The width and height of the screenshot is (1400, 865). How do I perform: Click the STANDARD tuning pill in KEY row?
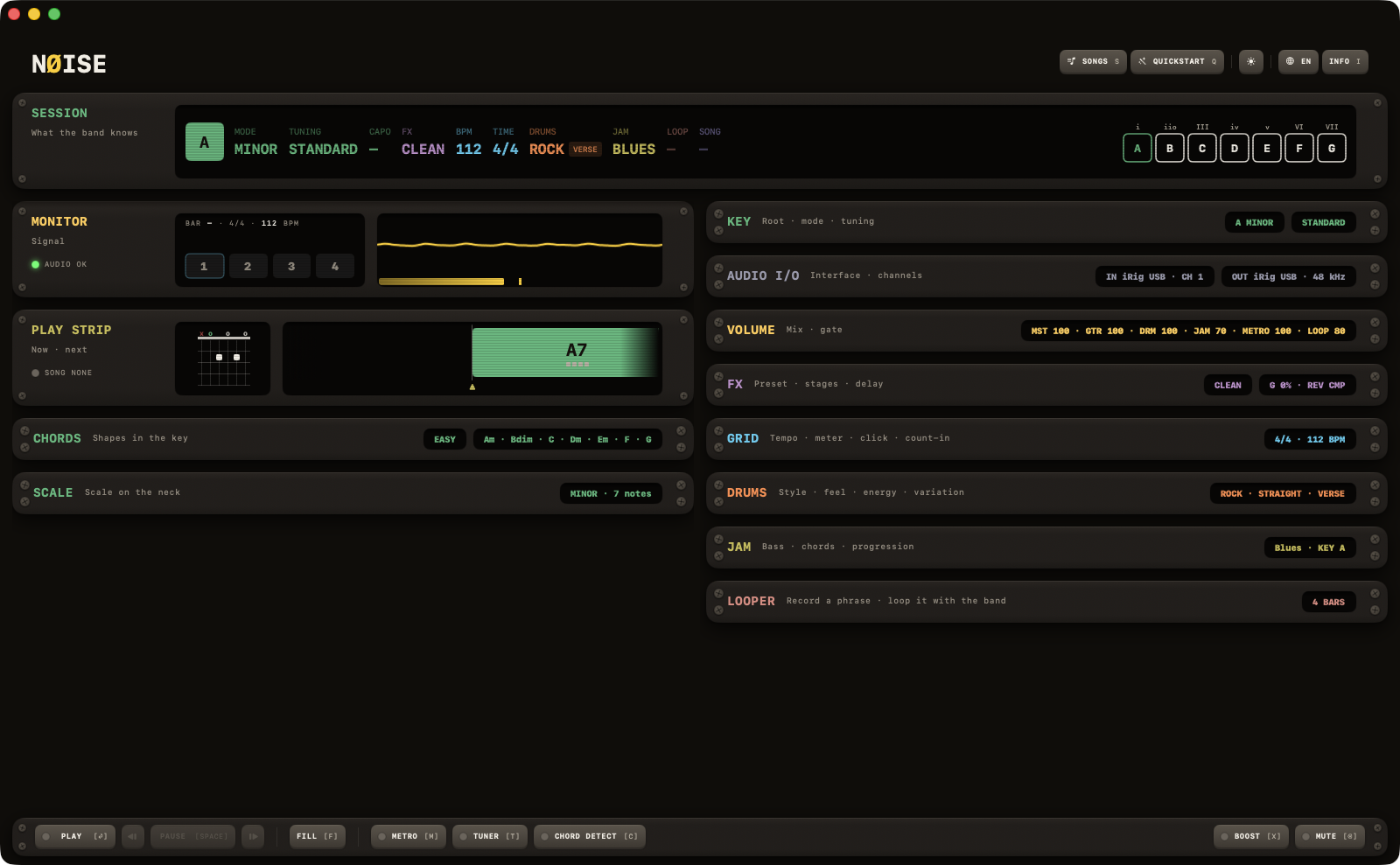(x=1323, y=222)
